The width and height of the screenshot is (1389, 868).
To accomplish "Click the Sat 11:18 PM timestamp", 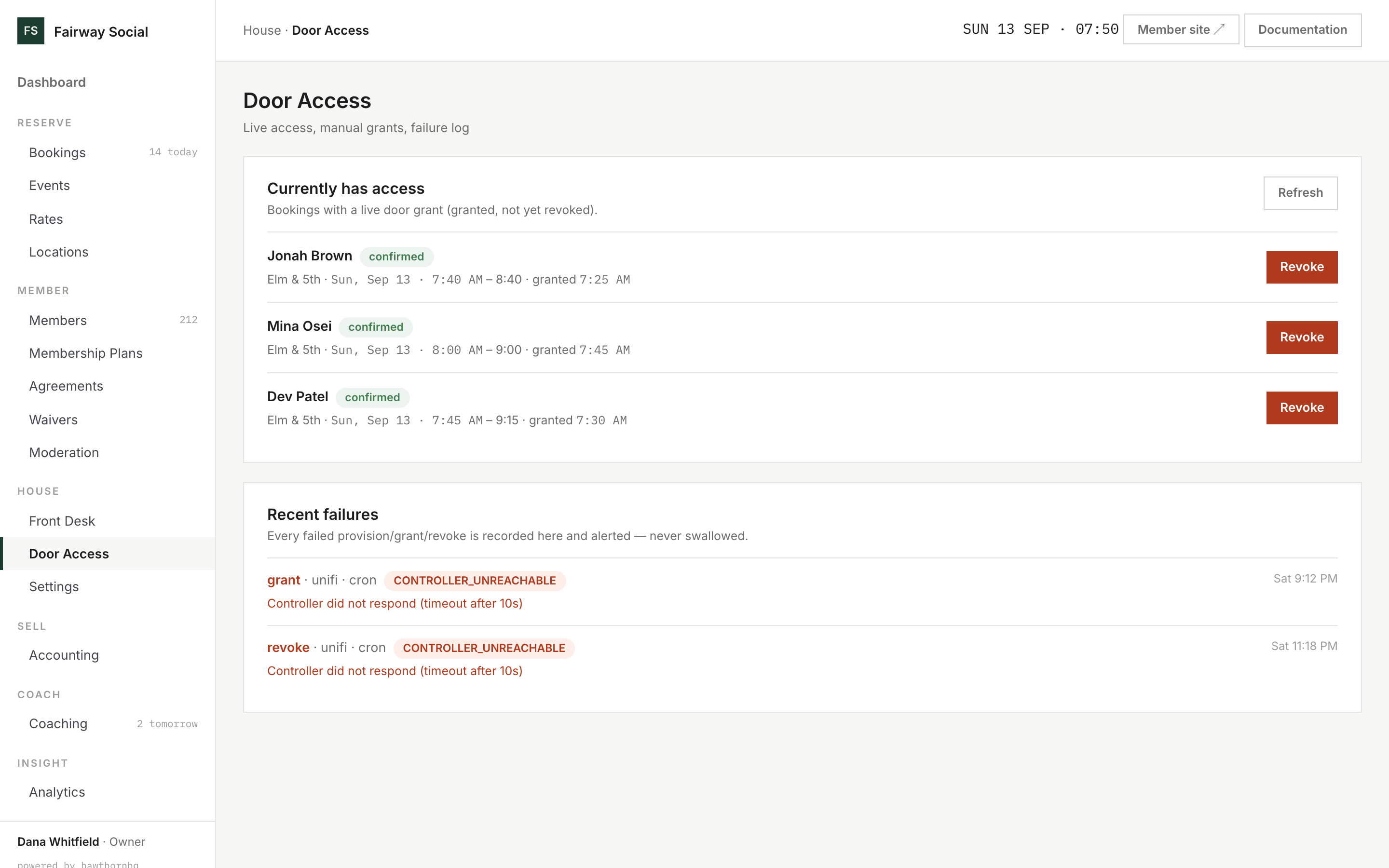I will click(1304, 646).
